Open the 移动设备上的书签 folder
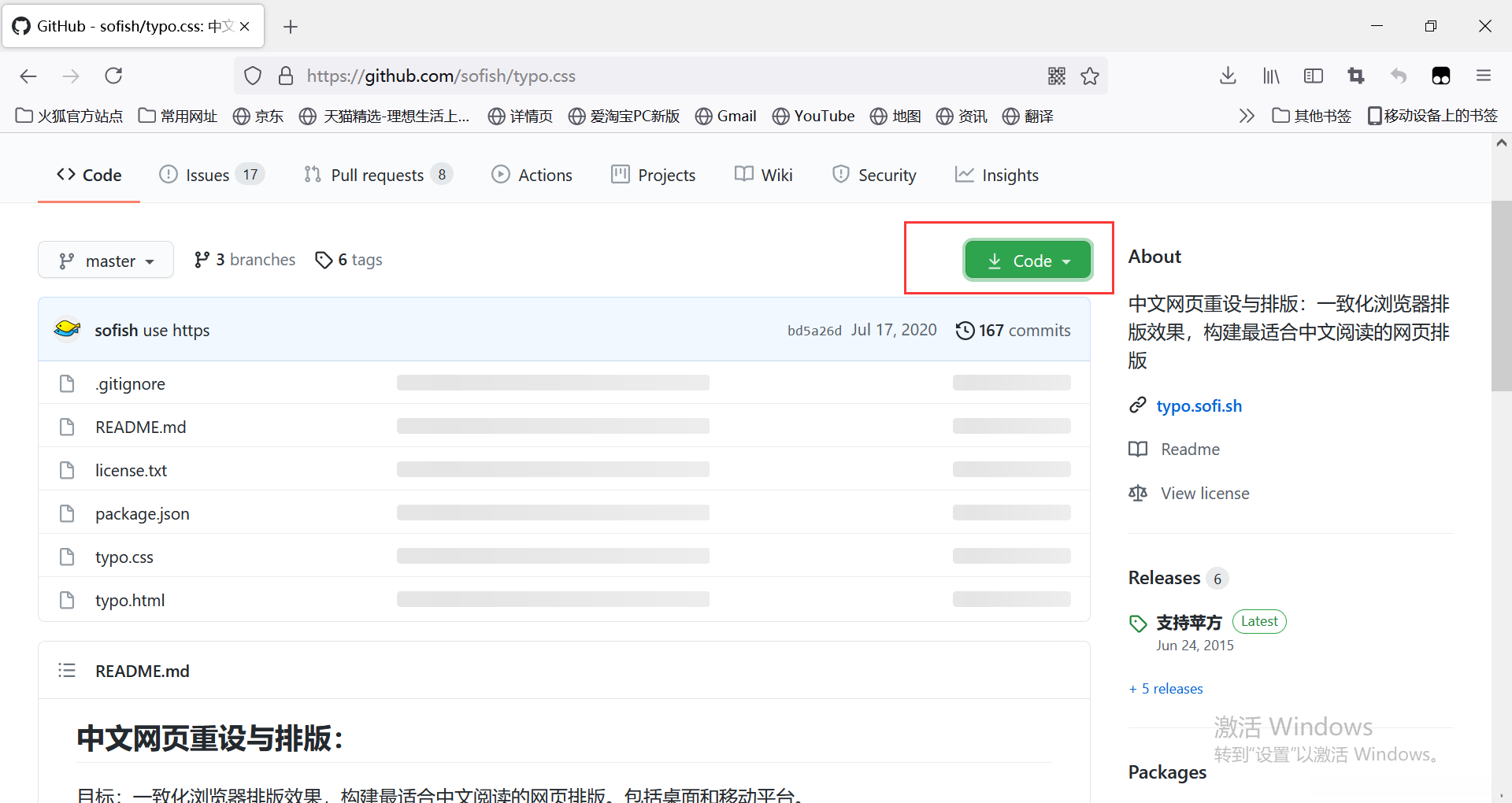Screen dimensions: 1512x803 [1432, 117]
